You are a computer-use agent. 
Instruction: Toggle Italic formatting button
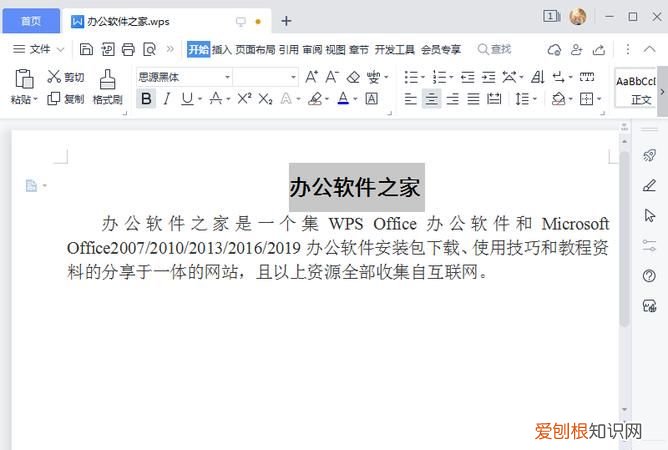click(167, 99)
